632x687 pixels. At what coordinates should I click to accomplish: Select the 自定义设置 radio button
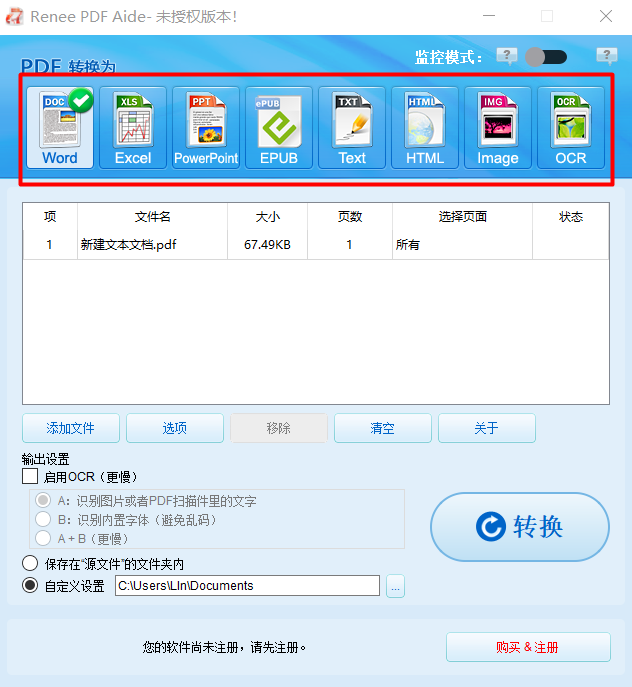tap(30, 585)
